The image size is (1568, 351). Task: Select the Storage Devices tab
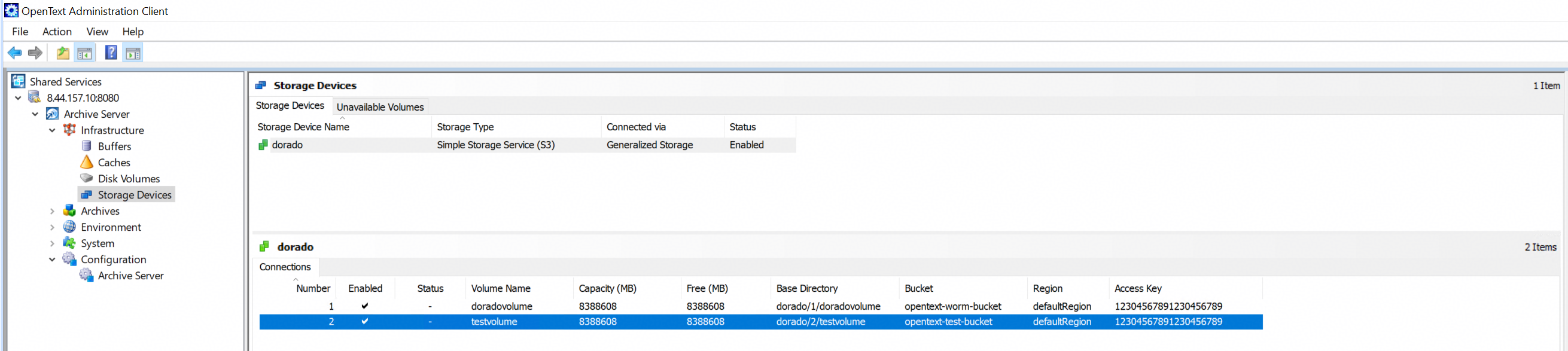(x=290, y=105)
